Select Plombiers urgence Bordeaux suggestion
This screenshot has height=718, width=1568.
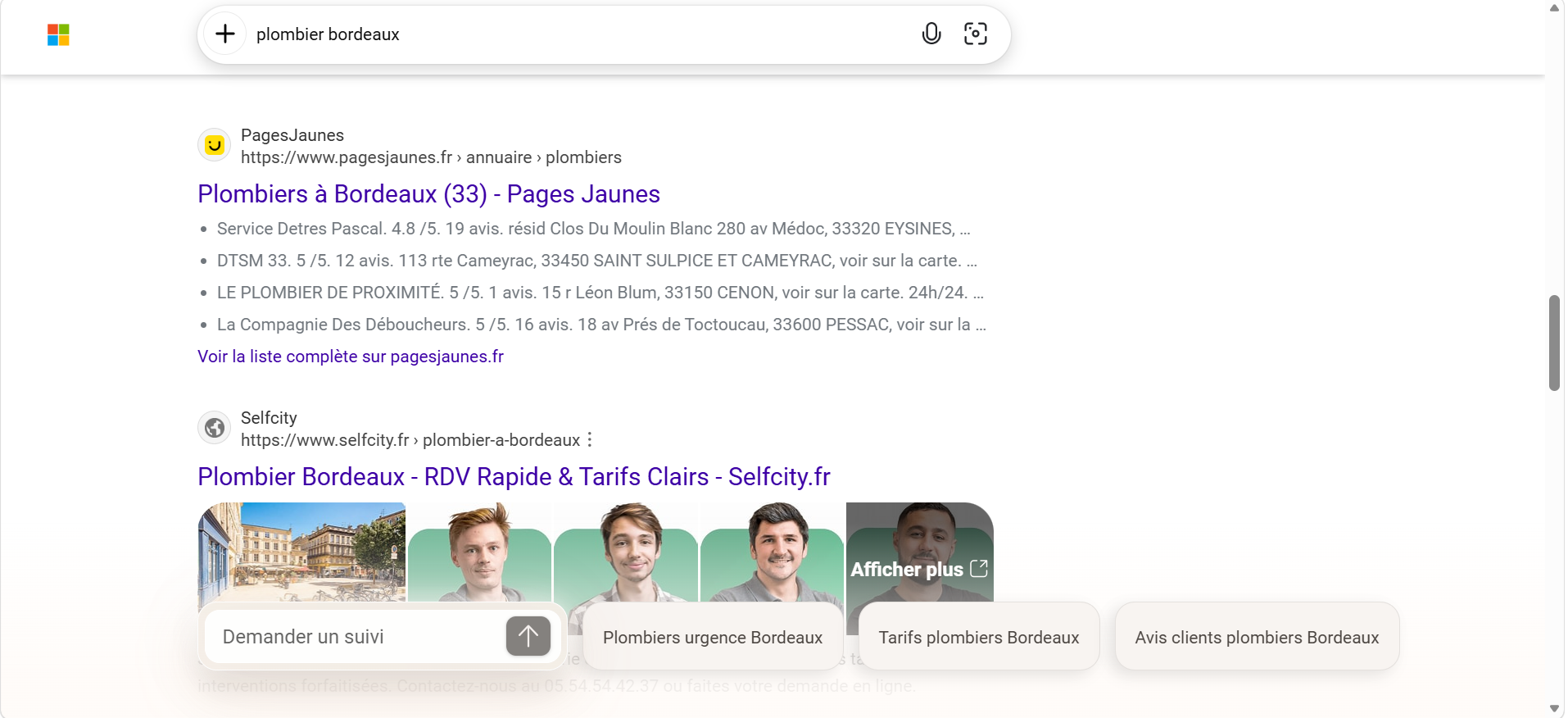click(713, 637)
